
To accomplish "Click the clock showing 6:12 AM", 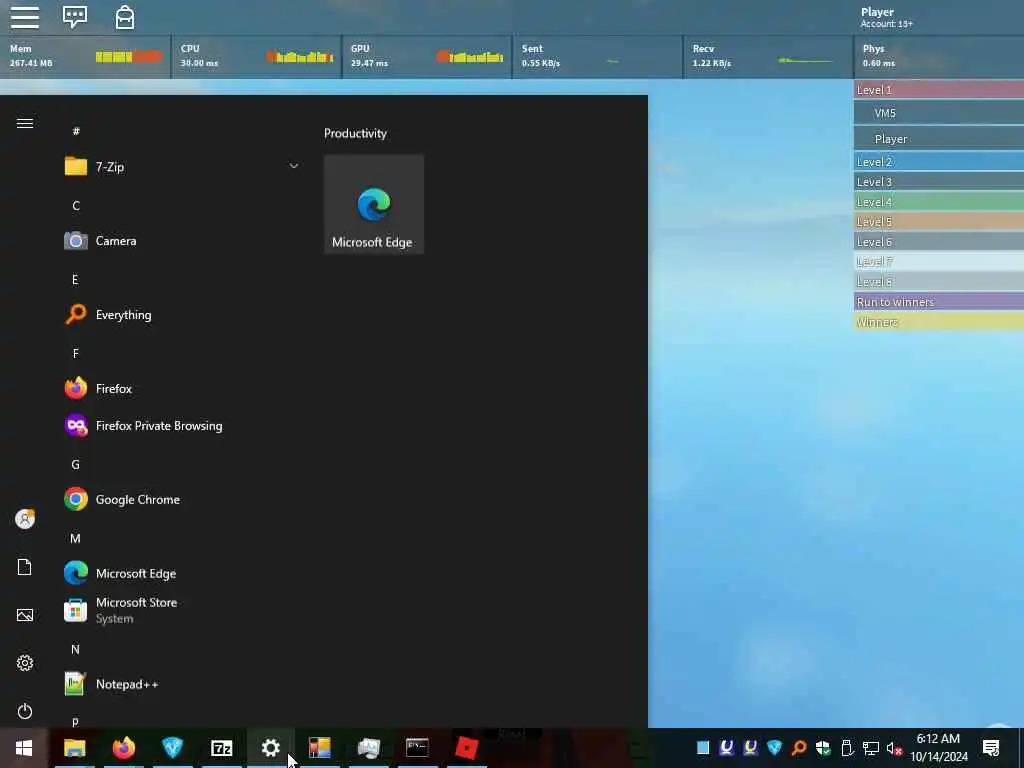I will tap(938, 739).
